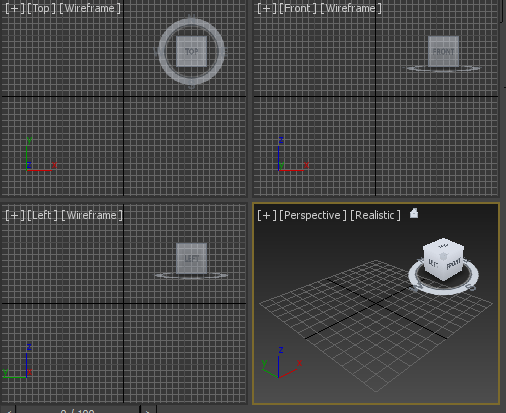506x413 pixels.
Task: Click the Left face on the Perspective ViewCube
Action: [x=433, y=263]
